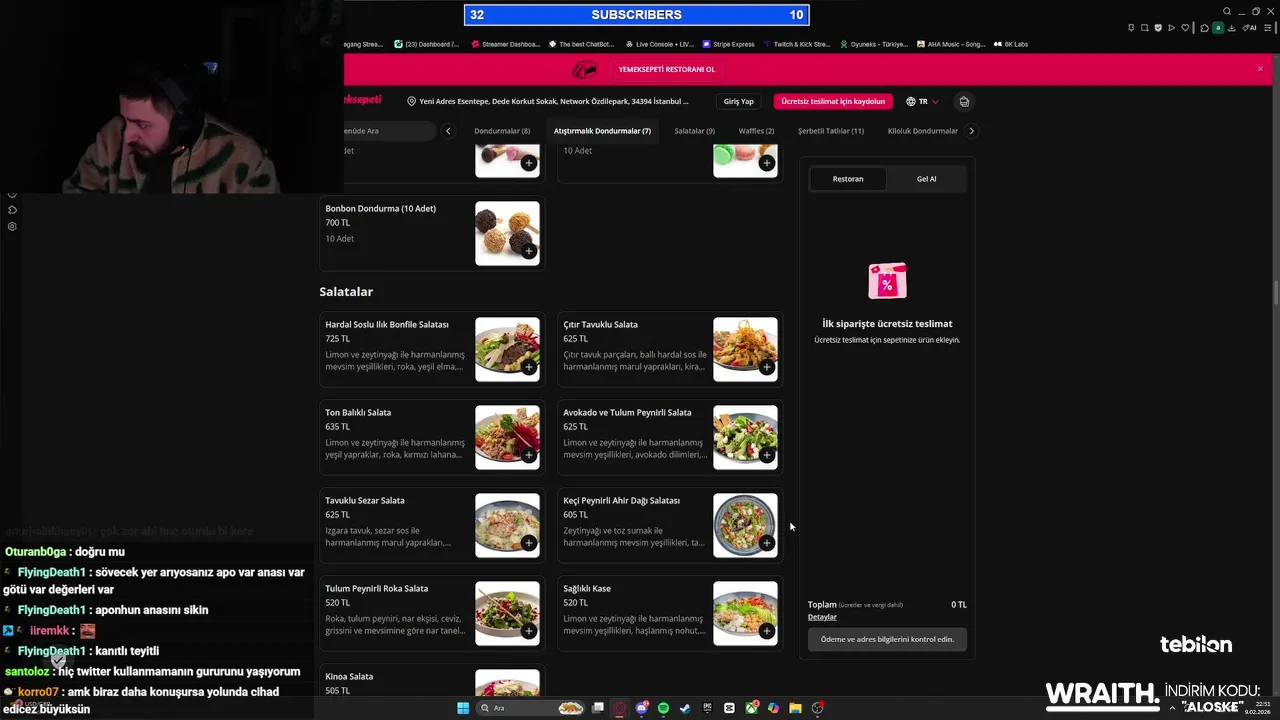
Task: Click the location pin icon beside address
Action: (x=411, y=101)
